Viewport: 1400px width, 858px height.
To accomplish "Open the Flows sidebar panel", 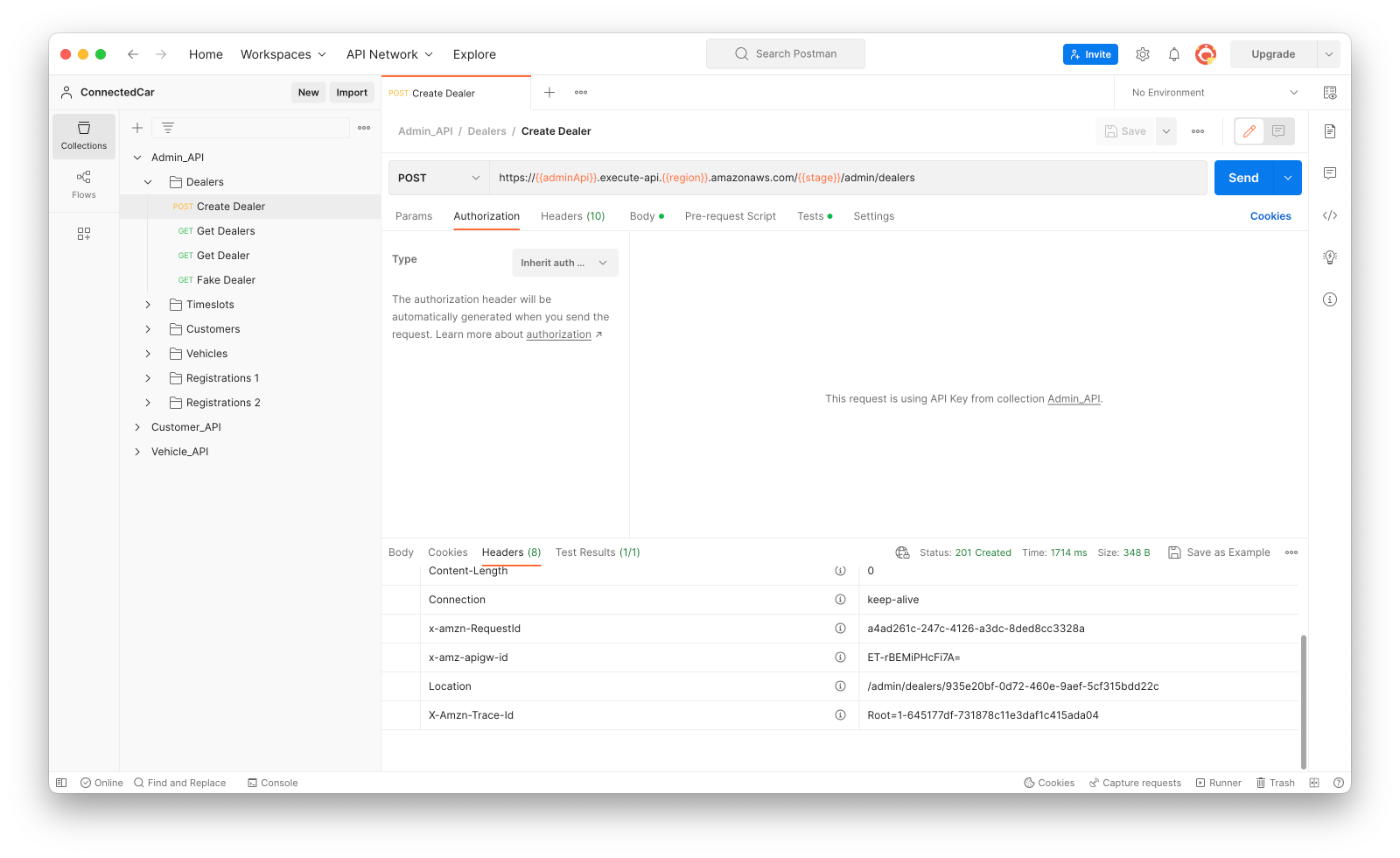I will pos(84,185).
